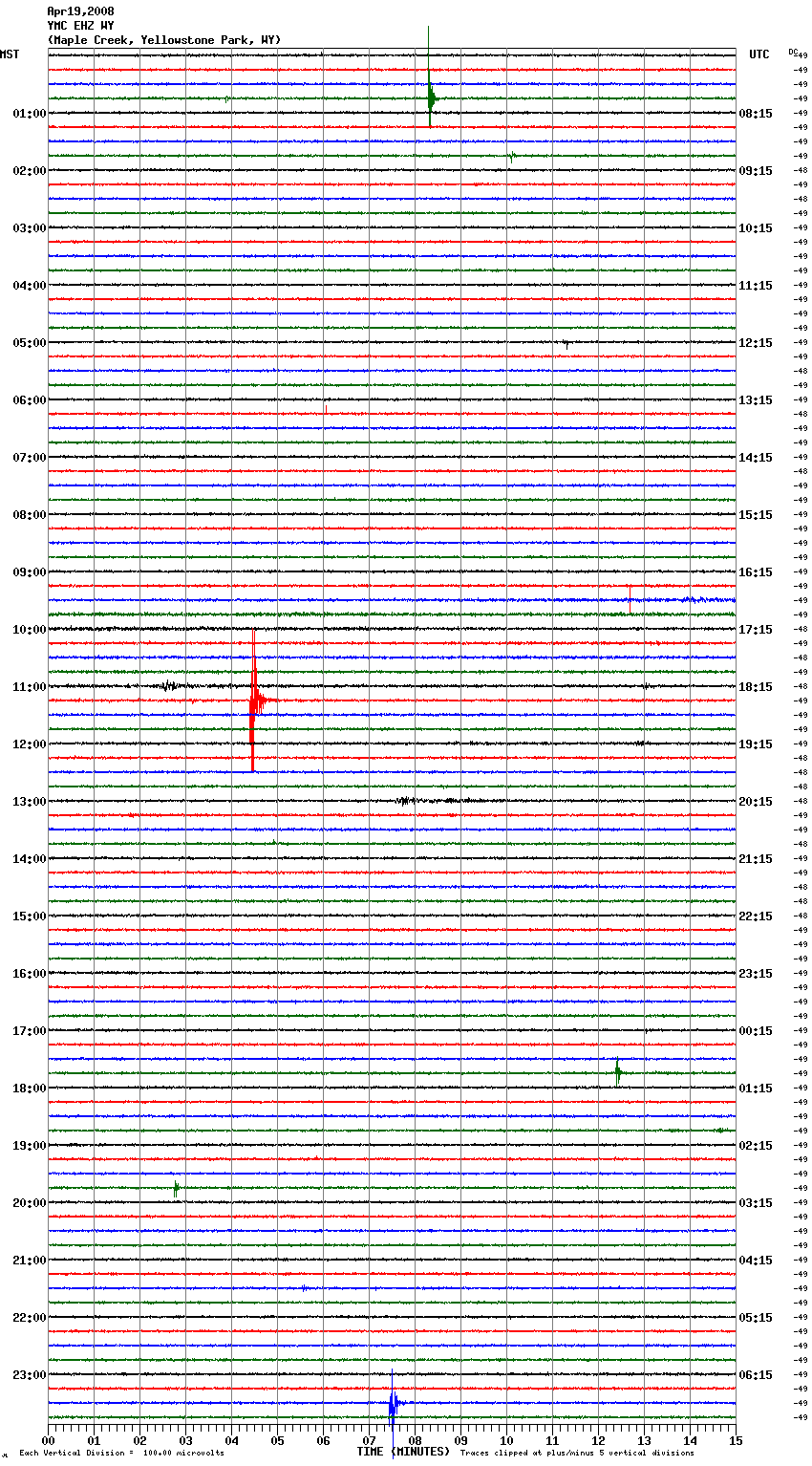
Task: Select the "15:15" UTC row label
Action: point(756,515)
